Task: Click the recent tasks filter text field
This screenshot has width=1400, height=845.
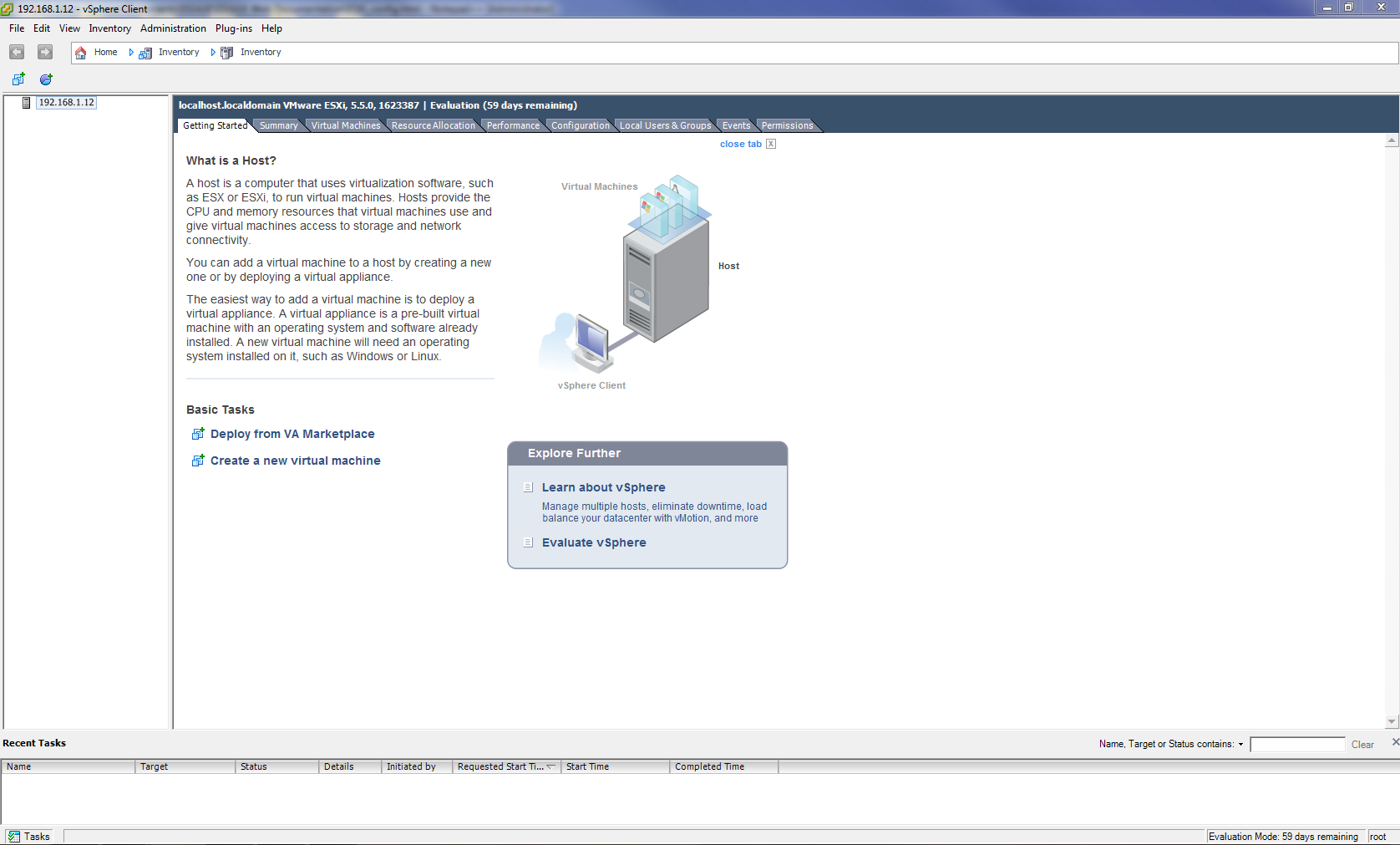Action: coord(1297,744)
